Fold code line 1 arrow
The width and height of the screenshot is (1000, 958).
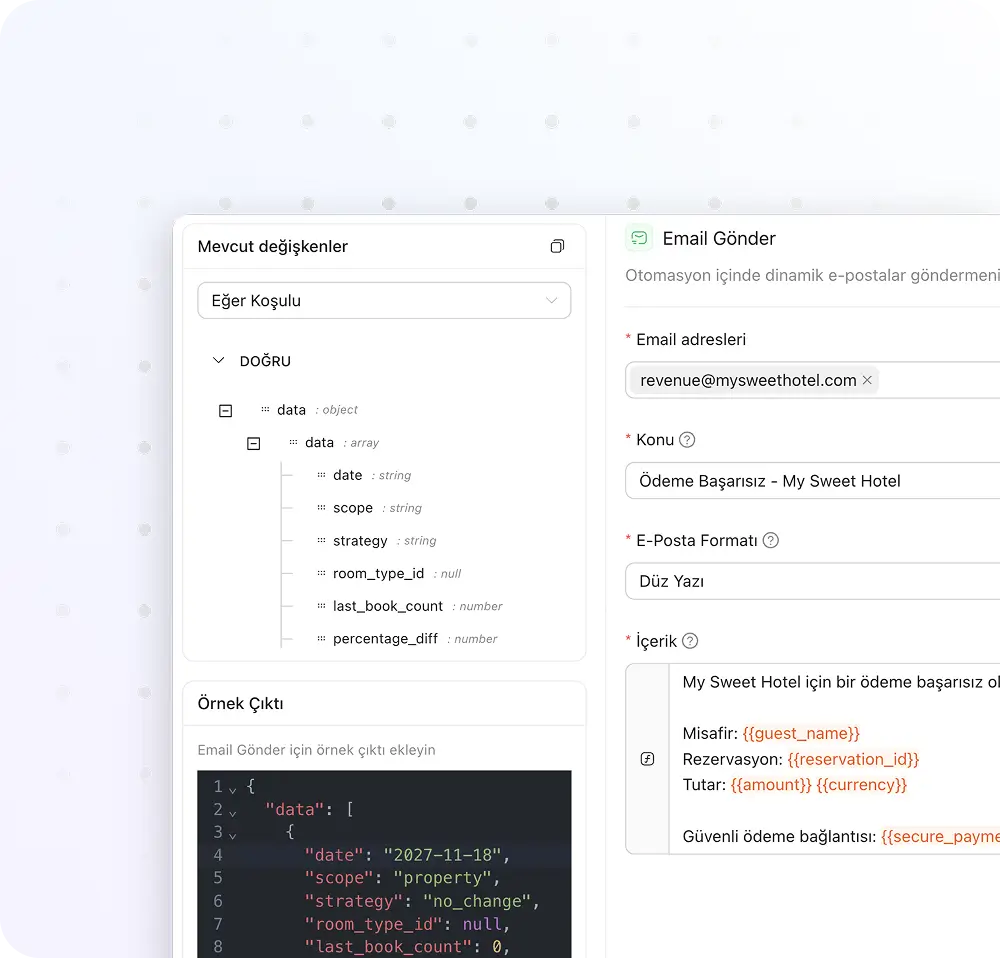(233, 791)
